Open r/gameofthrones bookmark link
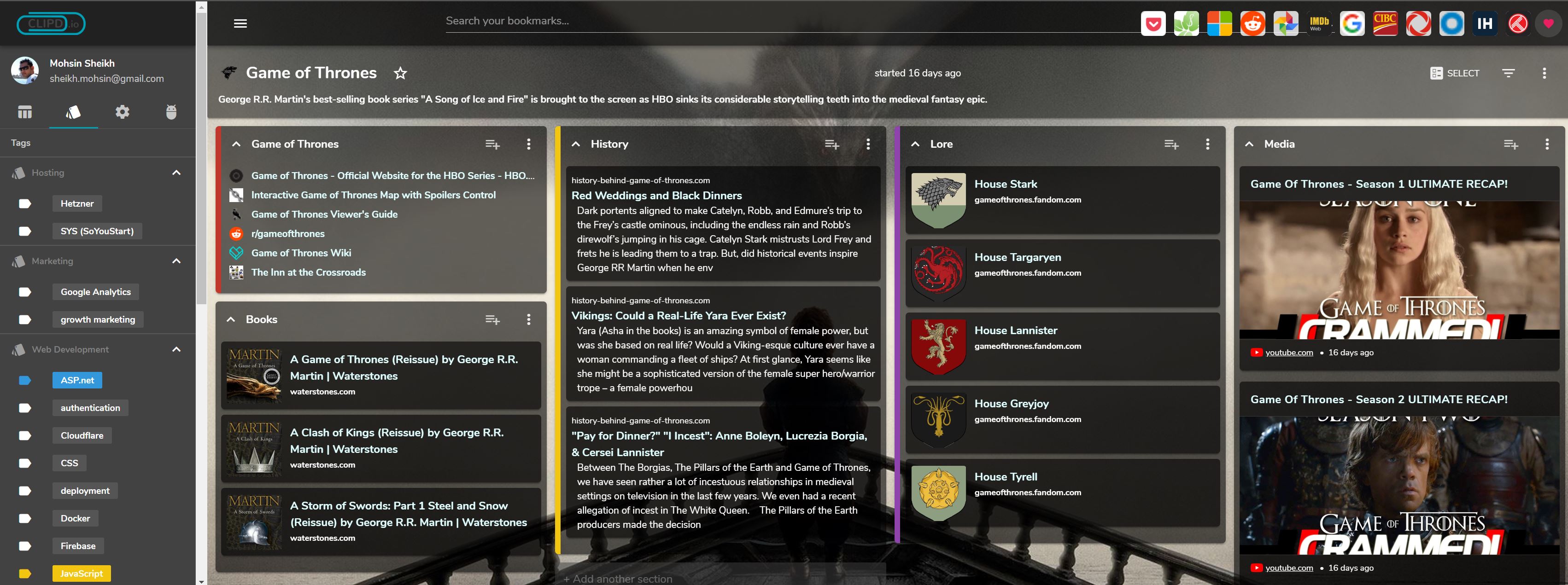Viewport: 1568px width, 585px height. coord(288,233)
